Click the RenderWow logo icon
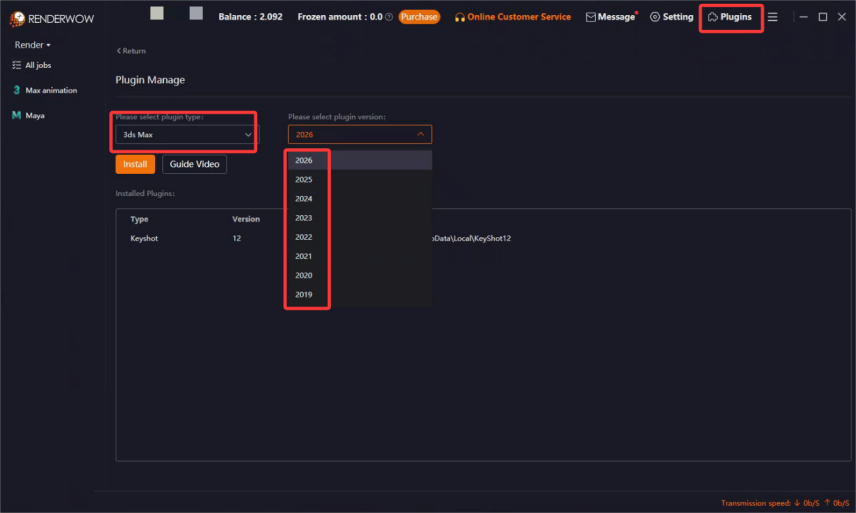 [x=17, y=19]
